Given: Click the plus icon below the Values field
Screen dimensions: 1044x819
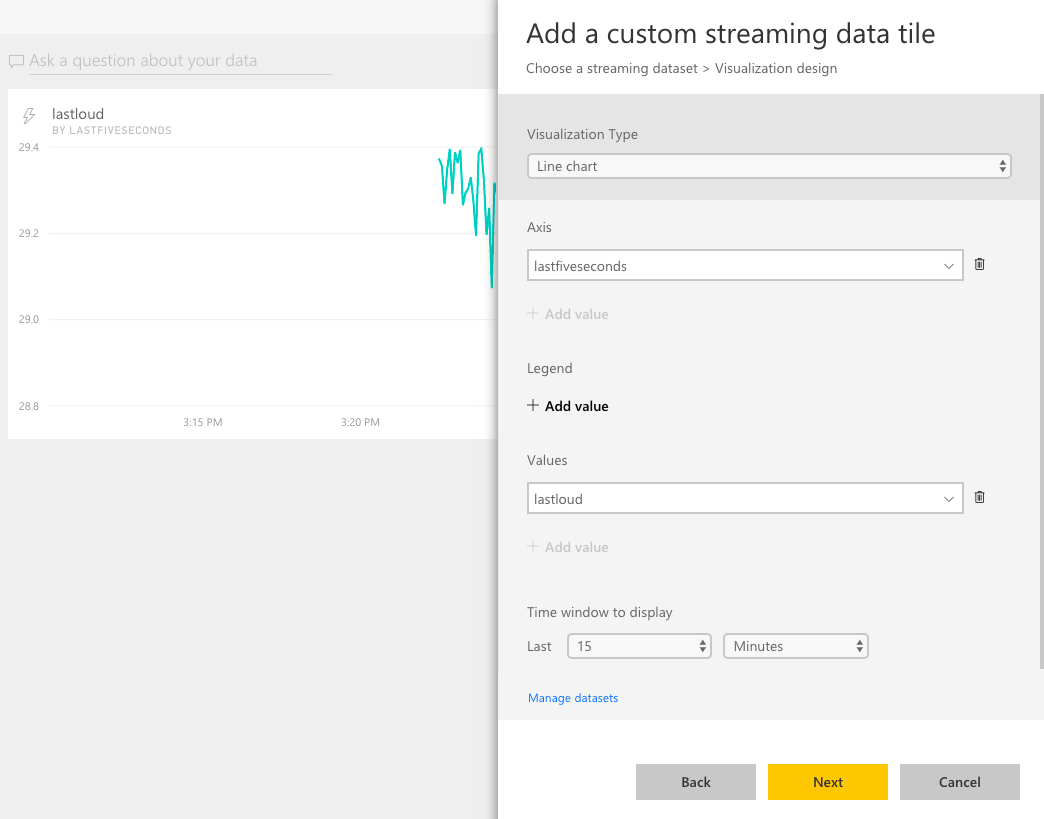Looking at the screenshot, I should click(x=535, y=546).
